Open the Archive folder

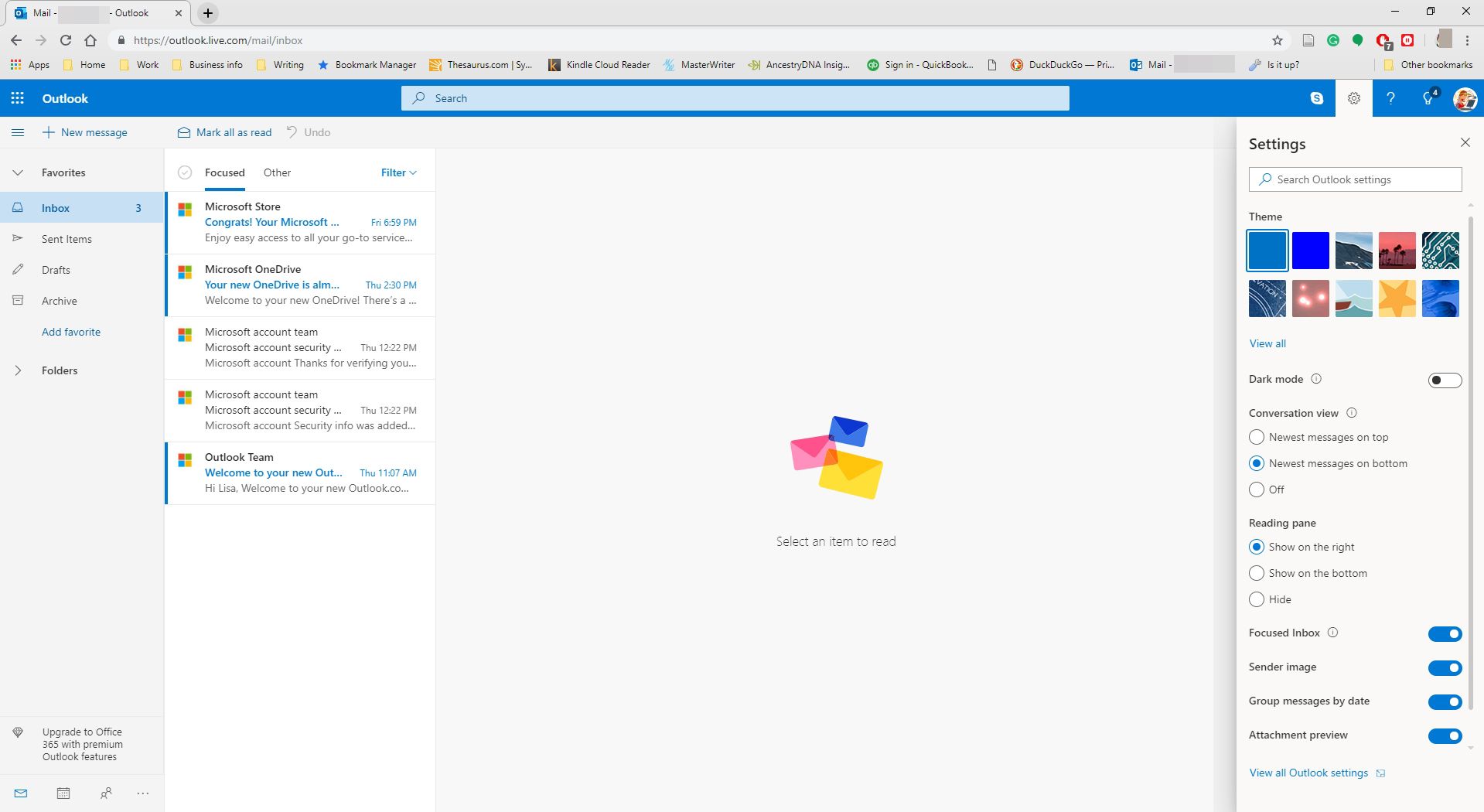[x=81, y=301]
